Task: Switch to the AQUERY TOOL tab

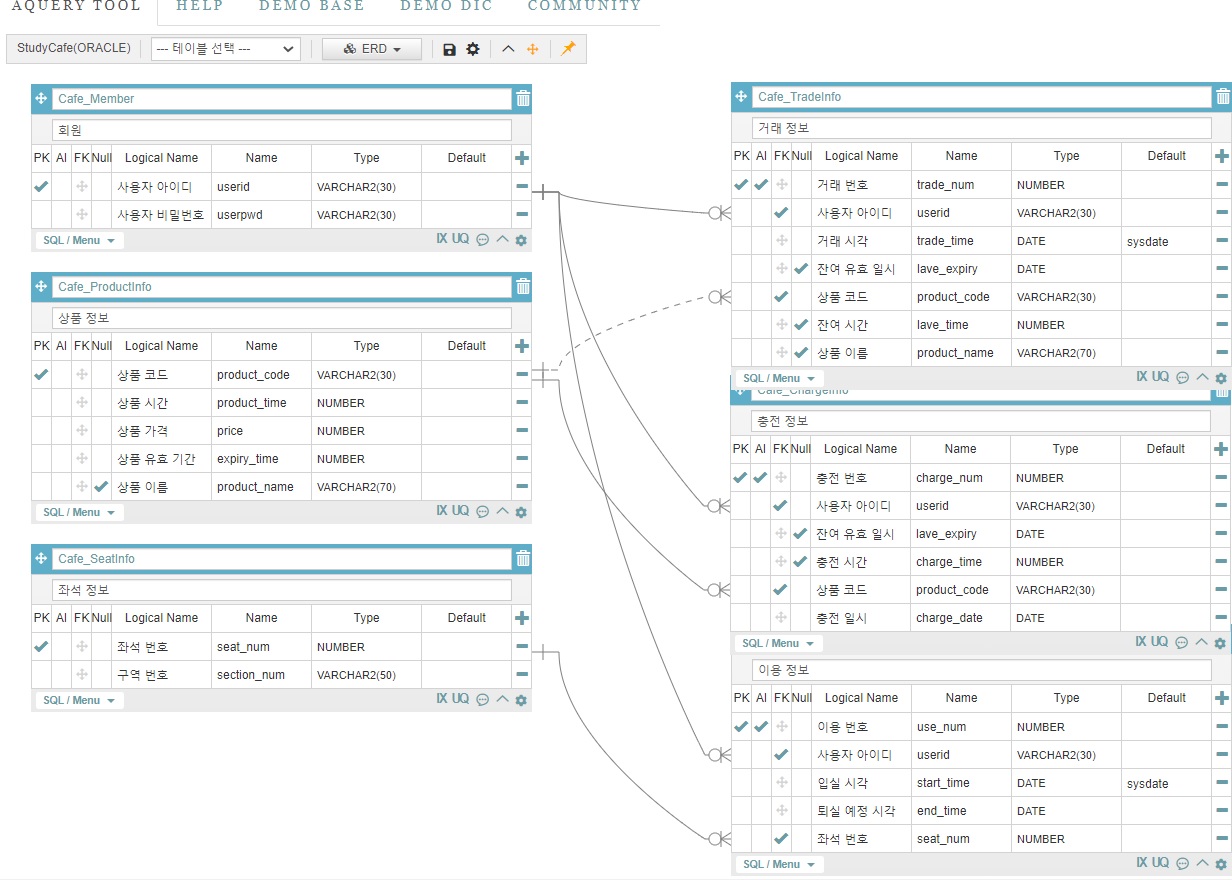Action: (74, 6)
